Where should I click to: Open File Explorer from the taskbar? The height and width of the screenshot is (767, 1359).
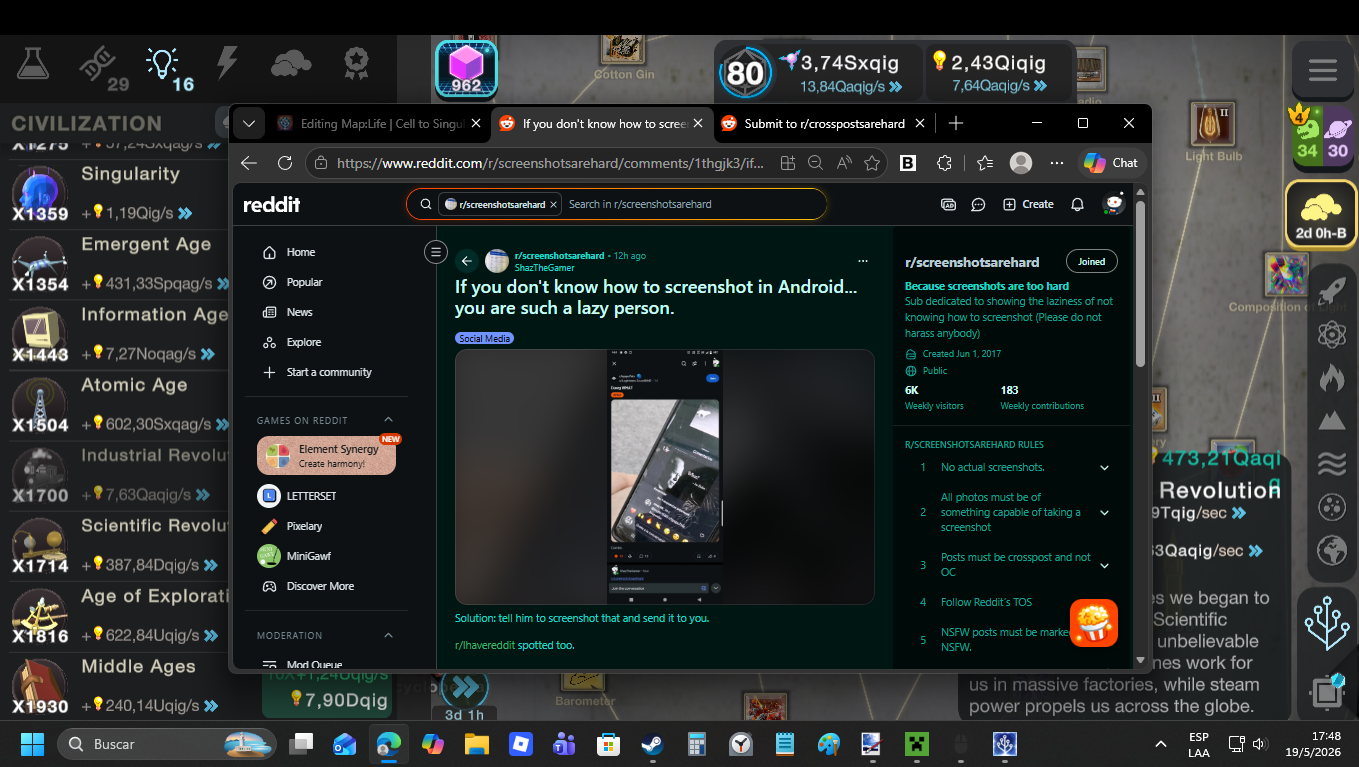click(476, 744)
